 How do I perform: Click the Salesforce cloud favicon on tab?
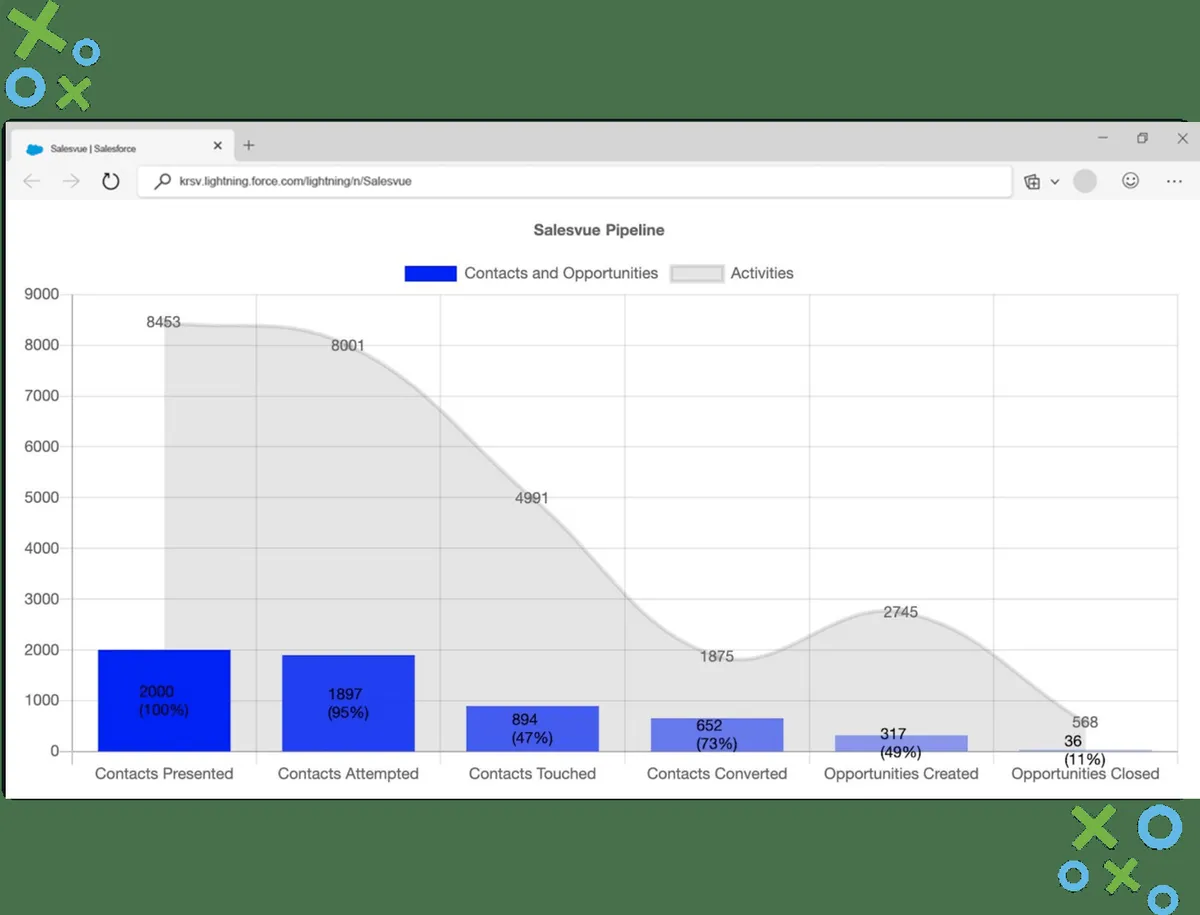[35, 148]
